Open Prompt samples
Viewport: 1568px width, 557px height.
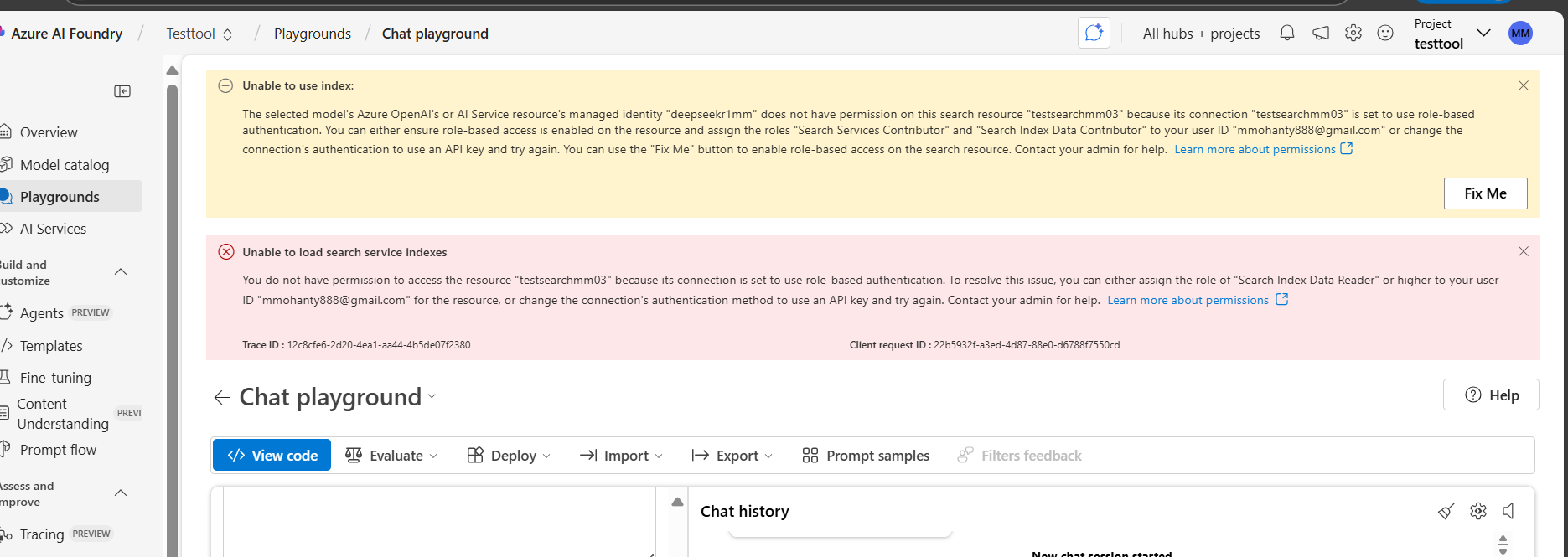[x=866, y=456]
